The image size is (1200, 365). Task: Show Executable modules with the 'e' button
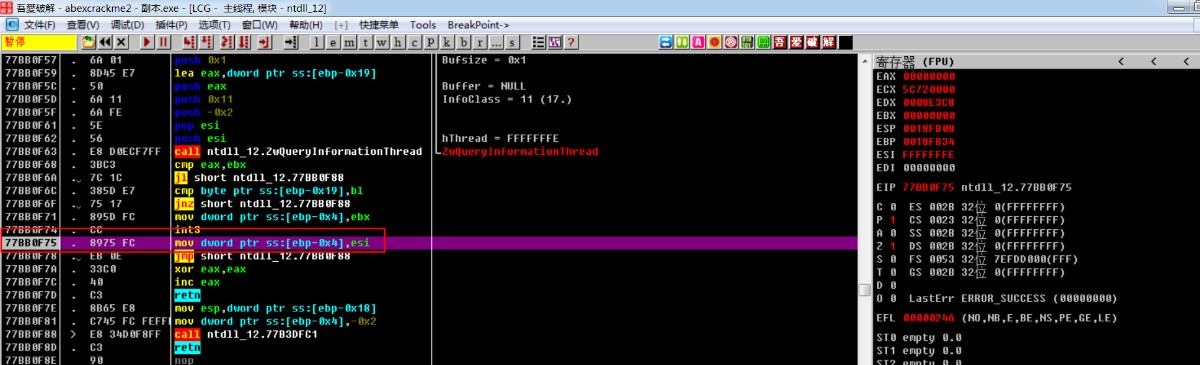pos(333,42)
